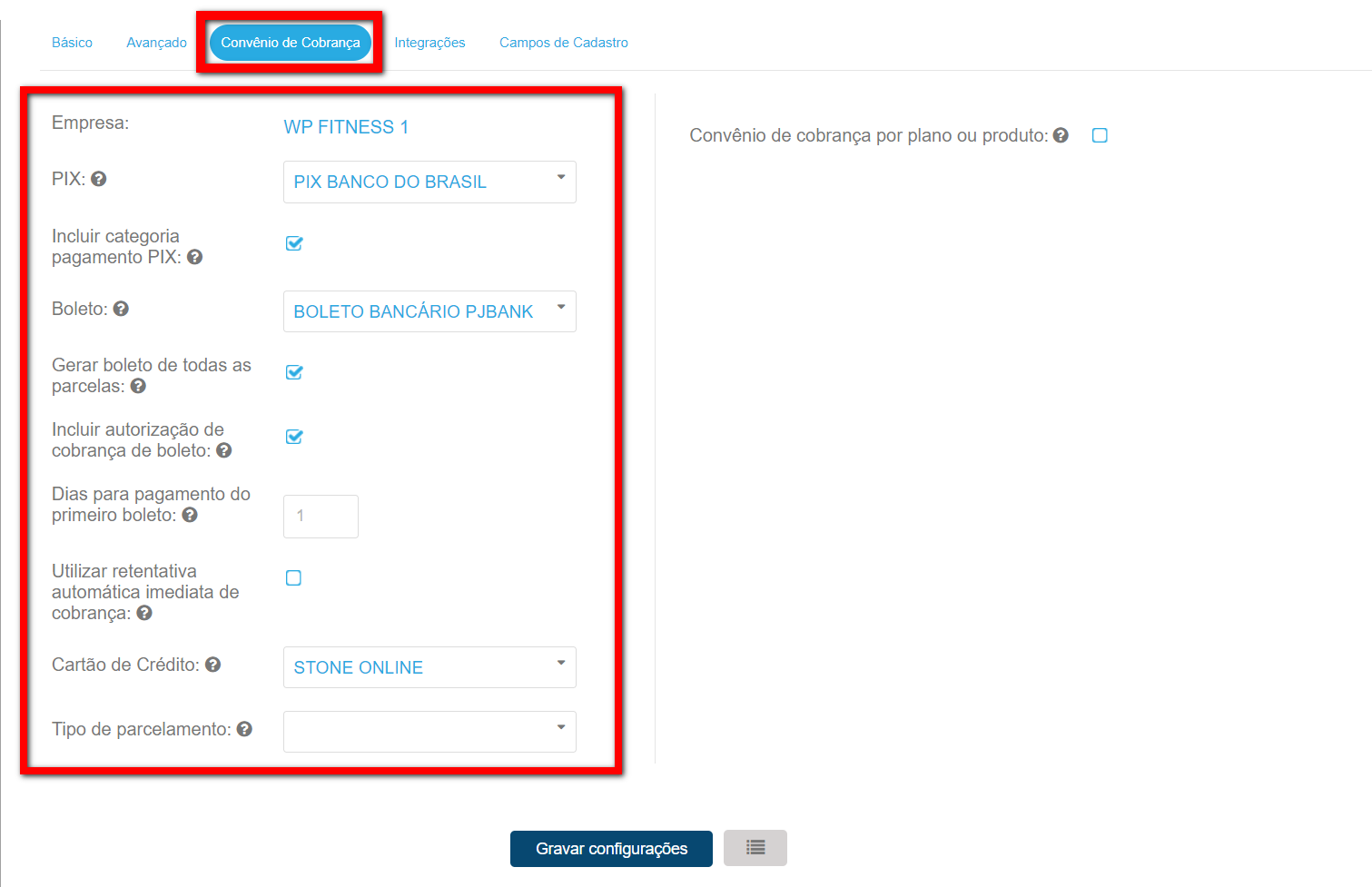Click help icon for Dias para pagamento do primeiro boleto
Viewport: 1372px width, 887px height.
tap(190, 516)
